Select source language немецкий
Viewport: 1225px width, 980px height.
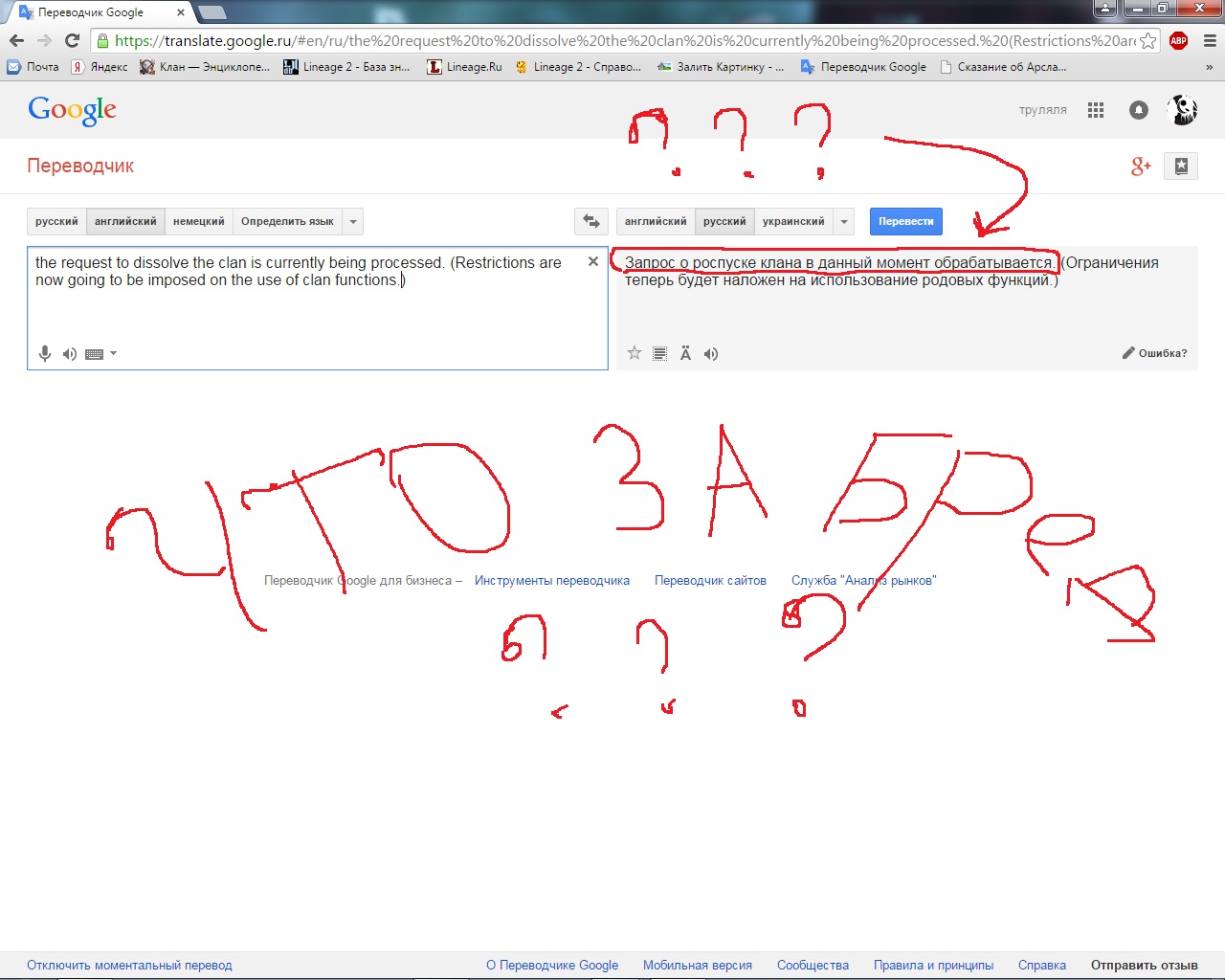tap(198, 221)
